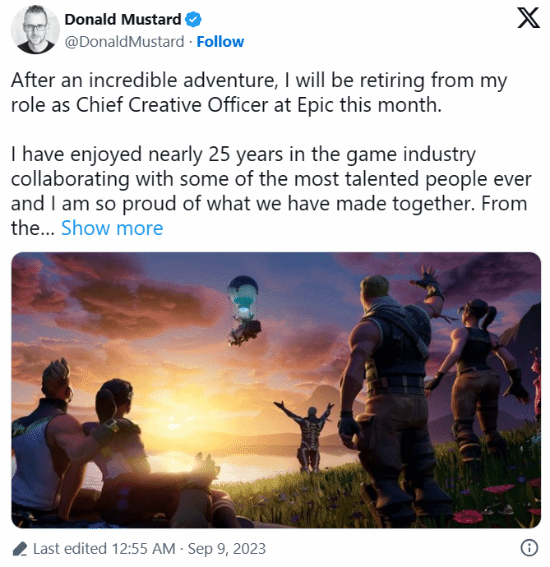Expand the tweet with Show more
The width and height of the screenshot is (550, 567).
click(x=112, y=228)
